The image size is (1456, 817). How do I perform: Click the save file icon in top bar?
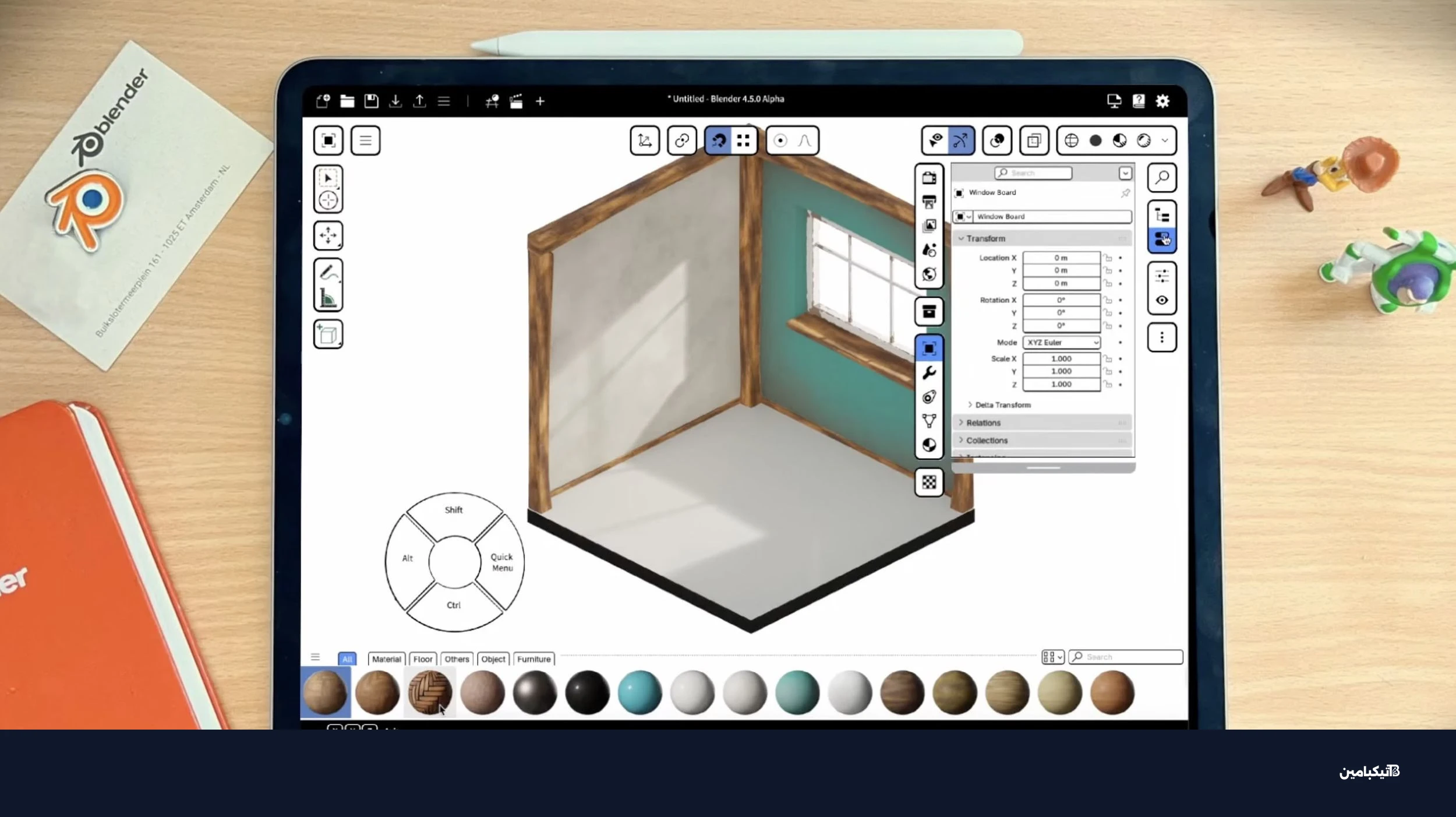[x=371, y=101]
